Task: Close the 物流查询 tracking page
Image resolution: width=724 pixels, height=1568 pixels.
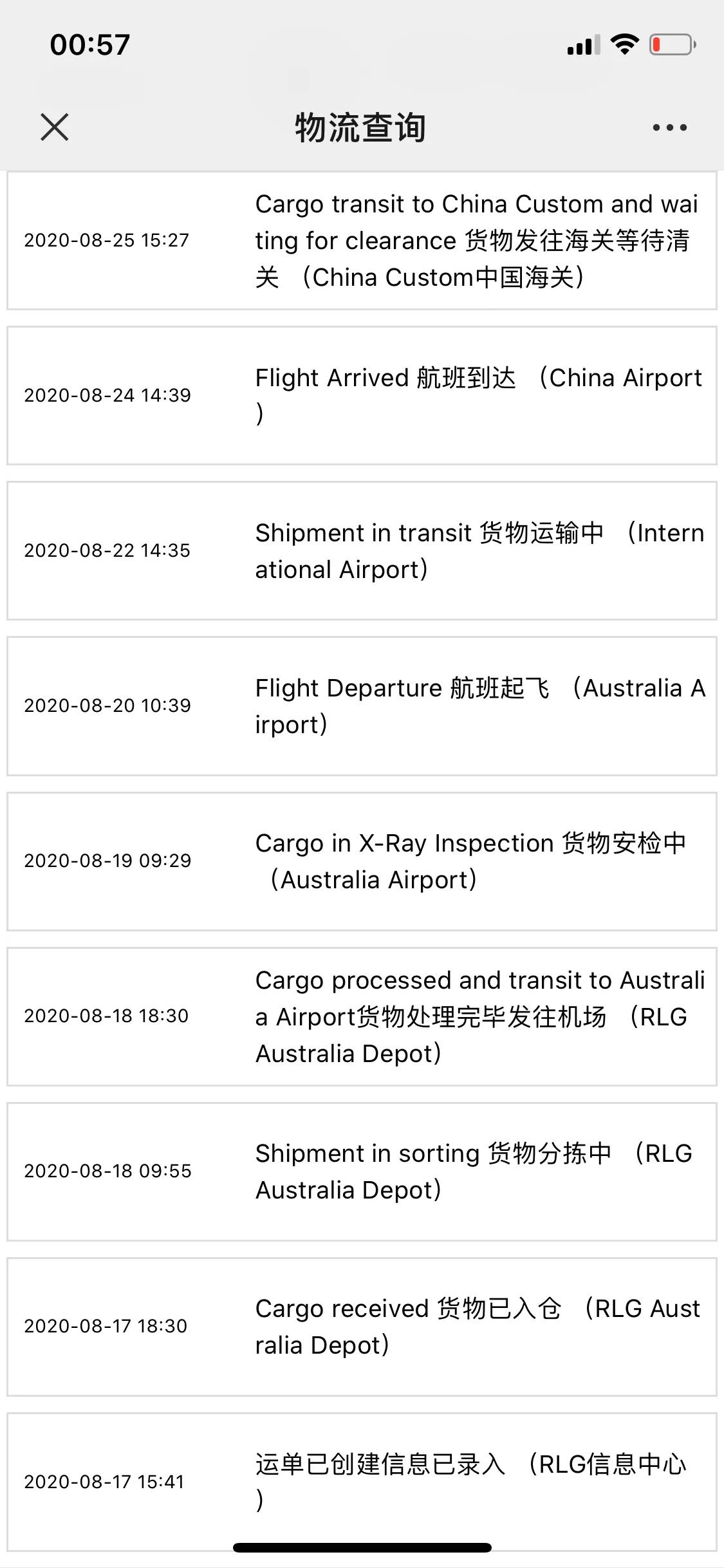Action: pos(55,126)
